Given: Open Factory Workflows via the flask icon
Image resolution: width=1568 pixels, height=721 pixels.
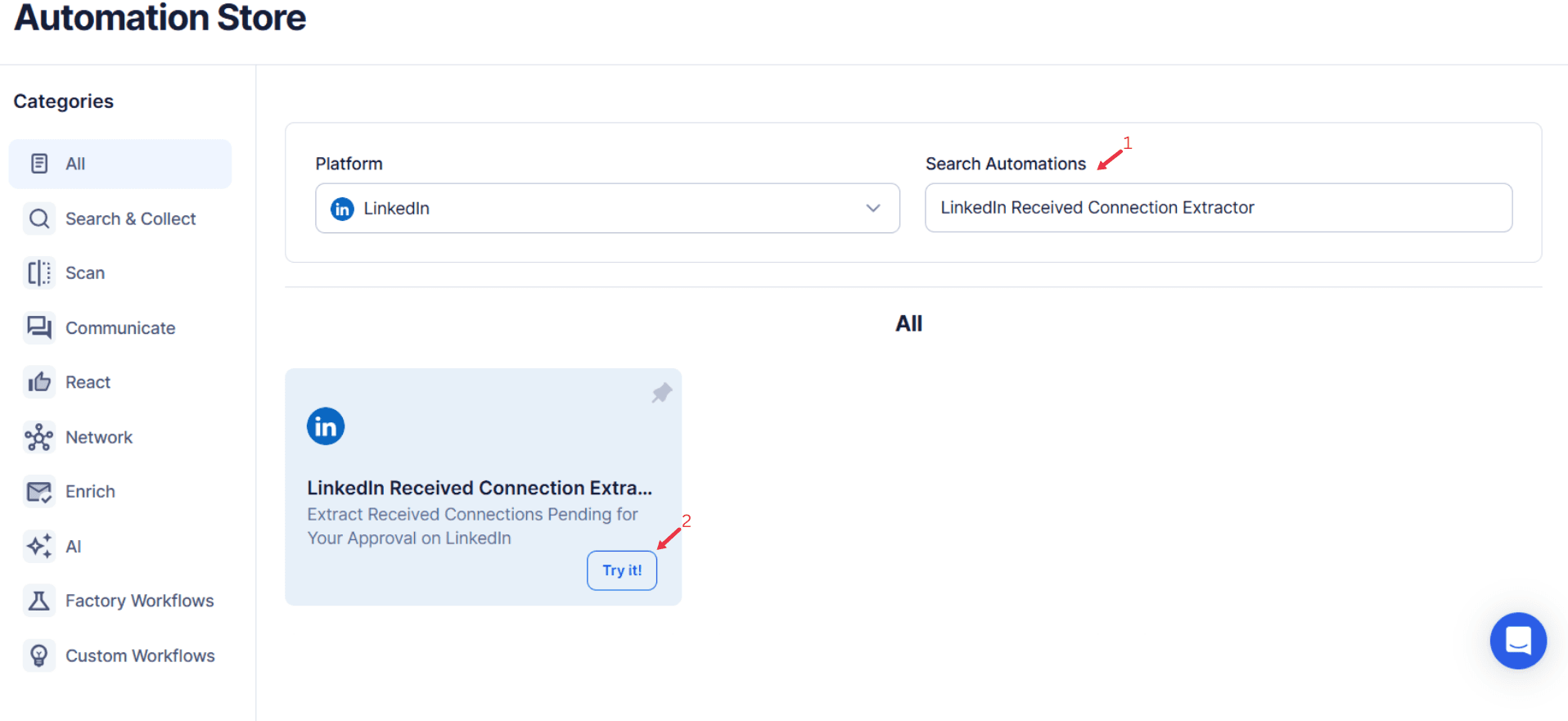Looking at the screenshot, I should [x=38, y=600].
